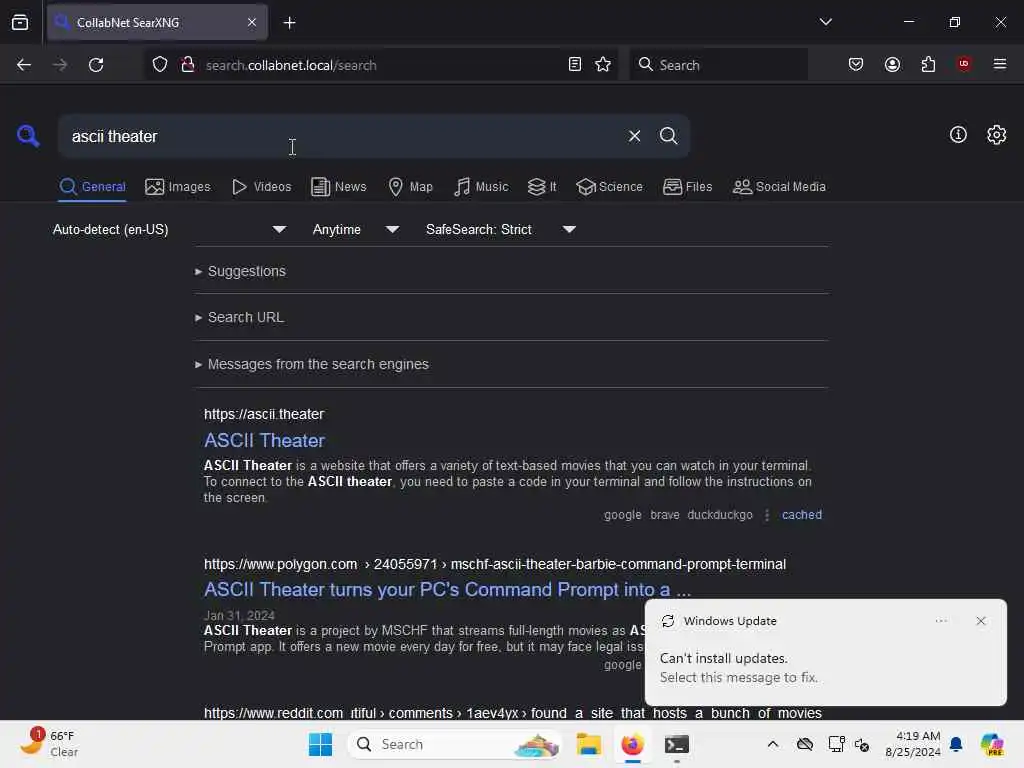This screenshot has width=1024, height=768.
Task: Click the Firefox address bar
Action: (382, 65)
